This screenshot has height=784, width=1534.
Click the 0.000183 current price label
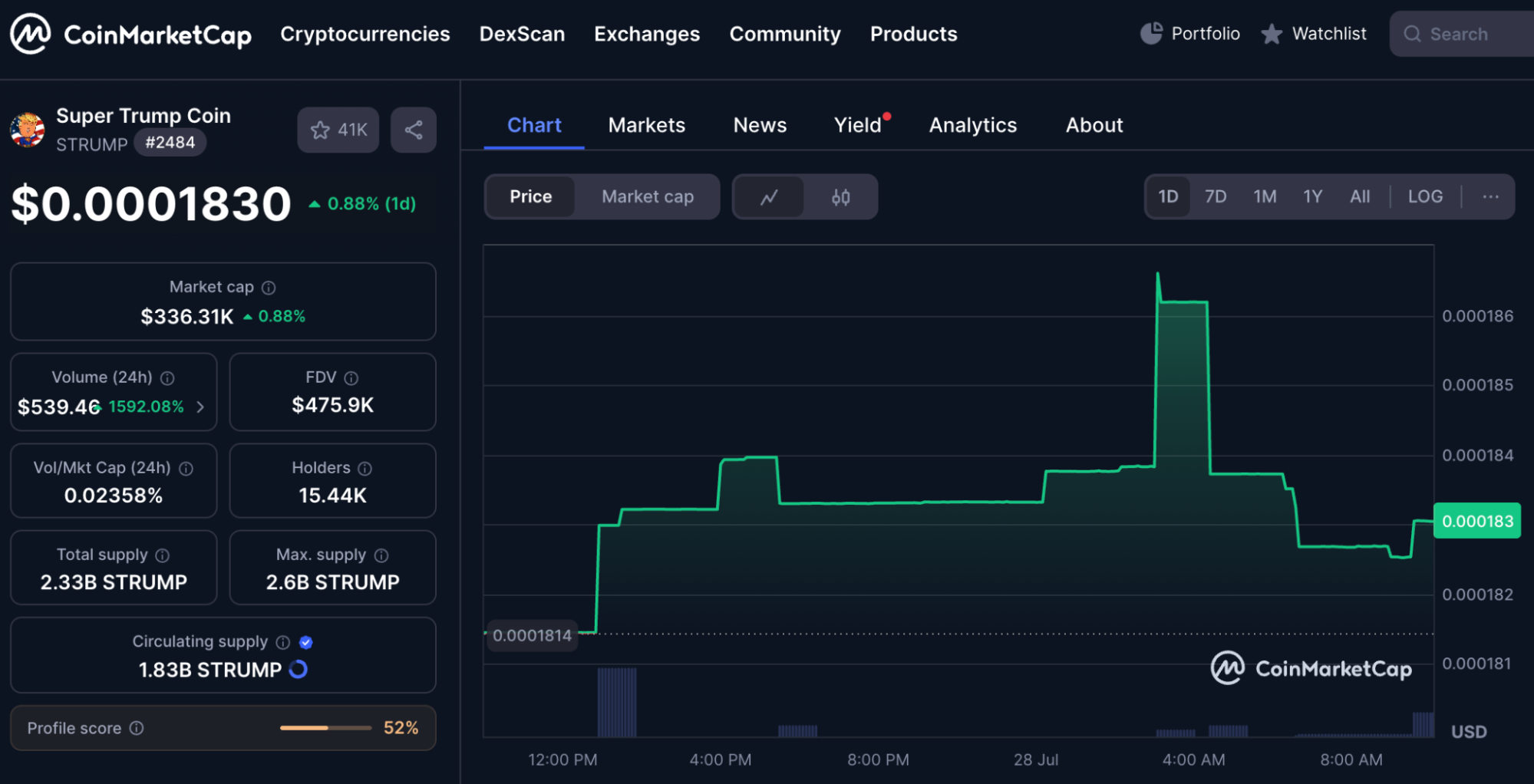coord(1477,522)
